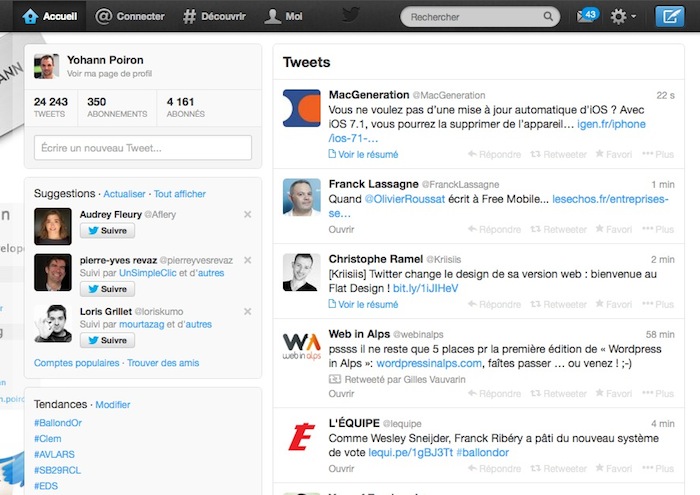Expand Ouvrir on Franck Lassagne tweet
Viewport: 700px width, 495px height.
(x=341, y=229)
